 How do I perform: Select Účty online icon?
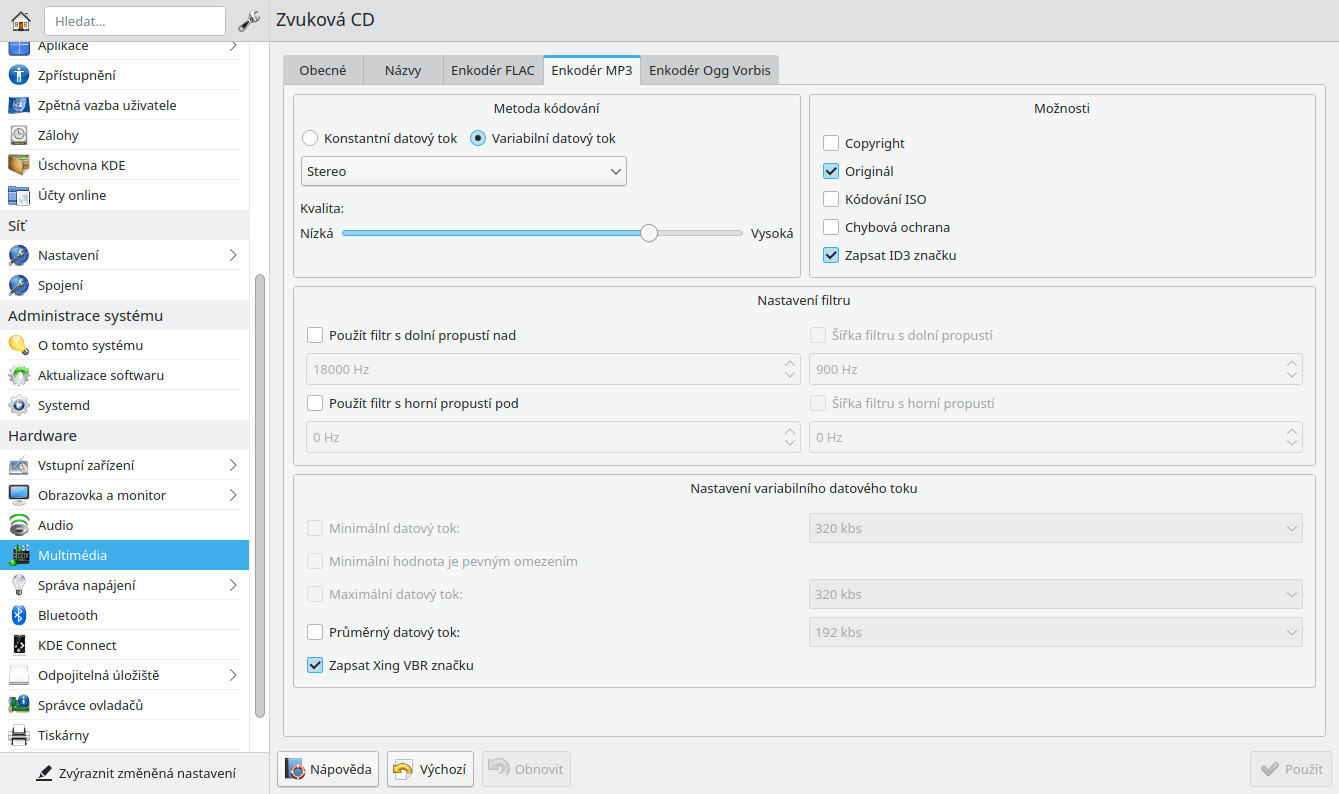(19, 195)
